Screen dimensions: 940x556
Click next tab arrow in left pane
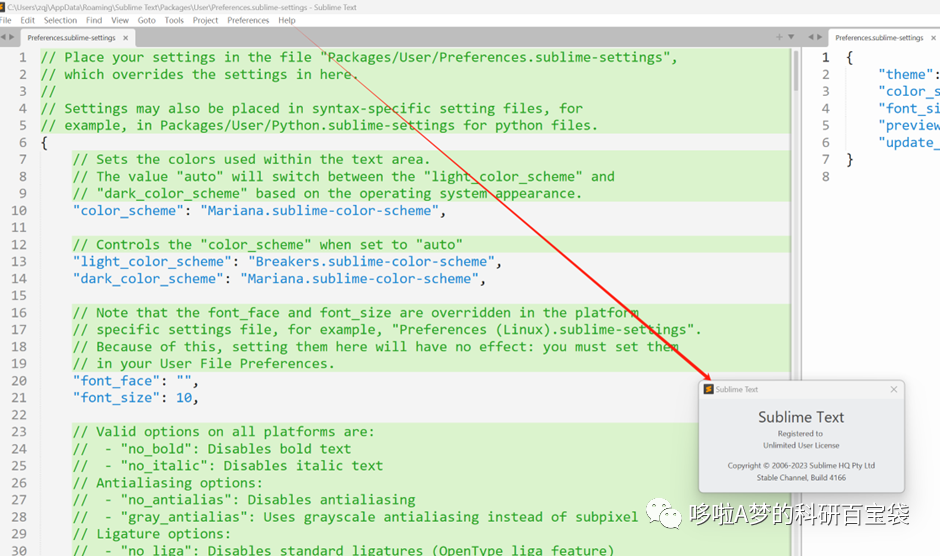point(11,37)
